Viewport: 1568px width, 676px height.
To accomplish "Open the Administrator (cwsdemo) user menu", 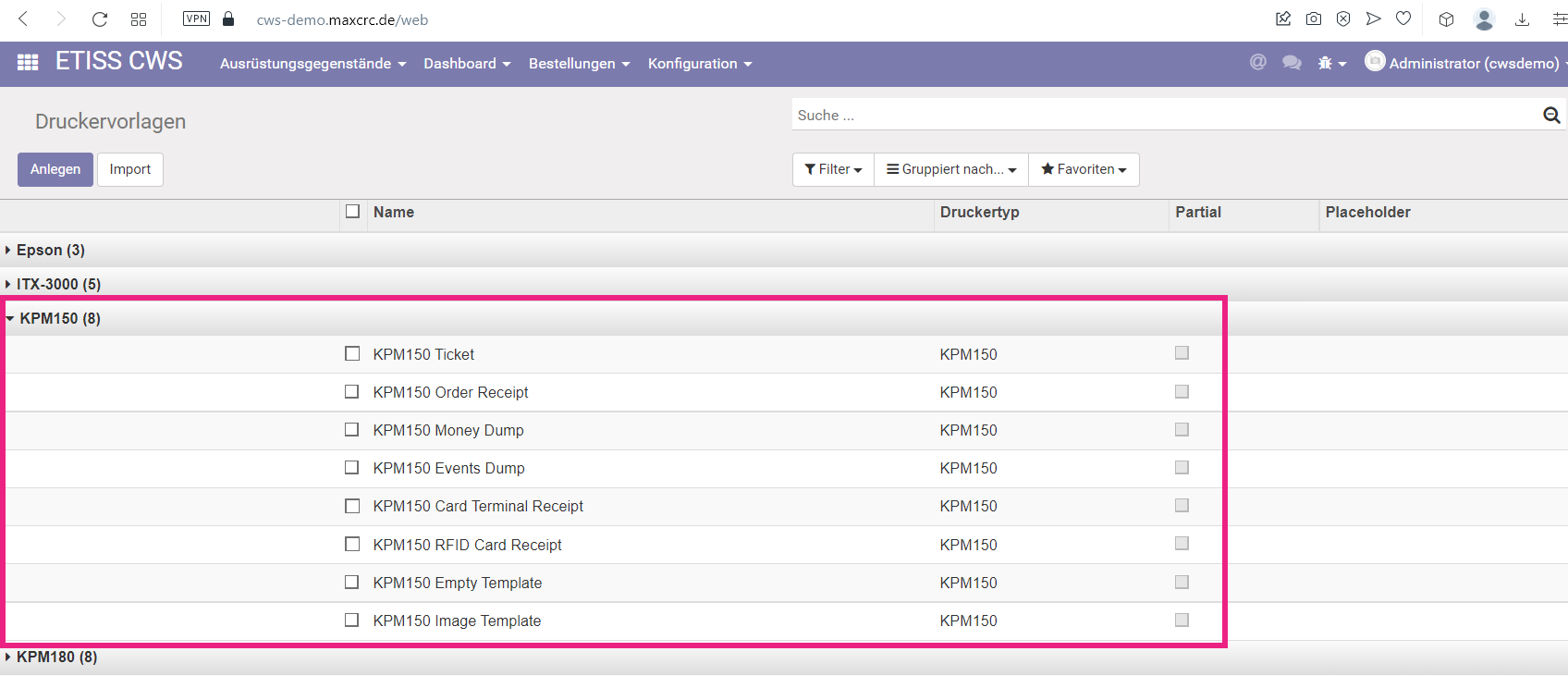I will tap(1466, 63).
